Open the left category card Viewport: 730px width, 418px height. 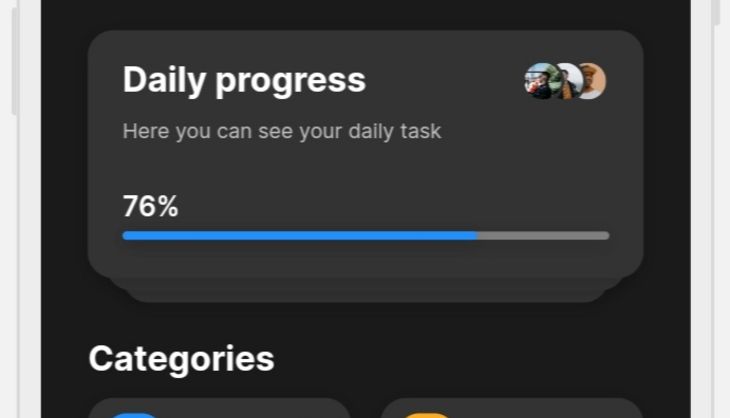(x=220, y=408)
